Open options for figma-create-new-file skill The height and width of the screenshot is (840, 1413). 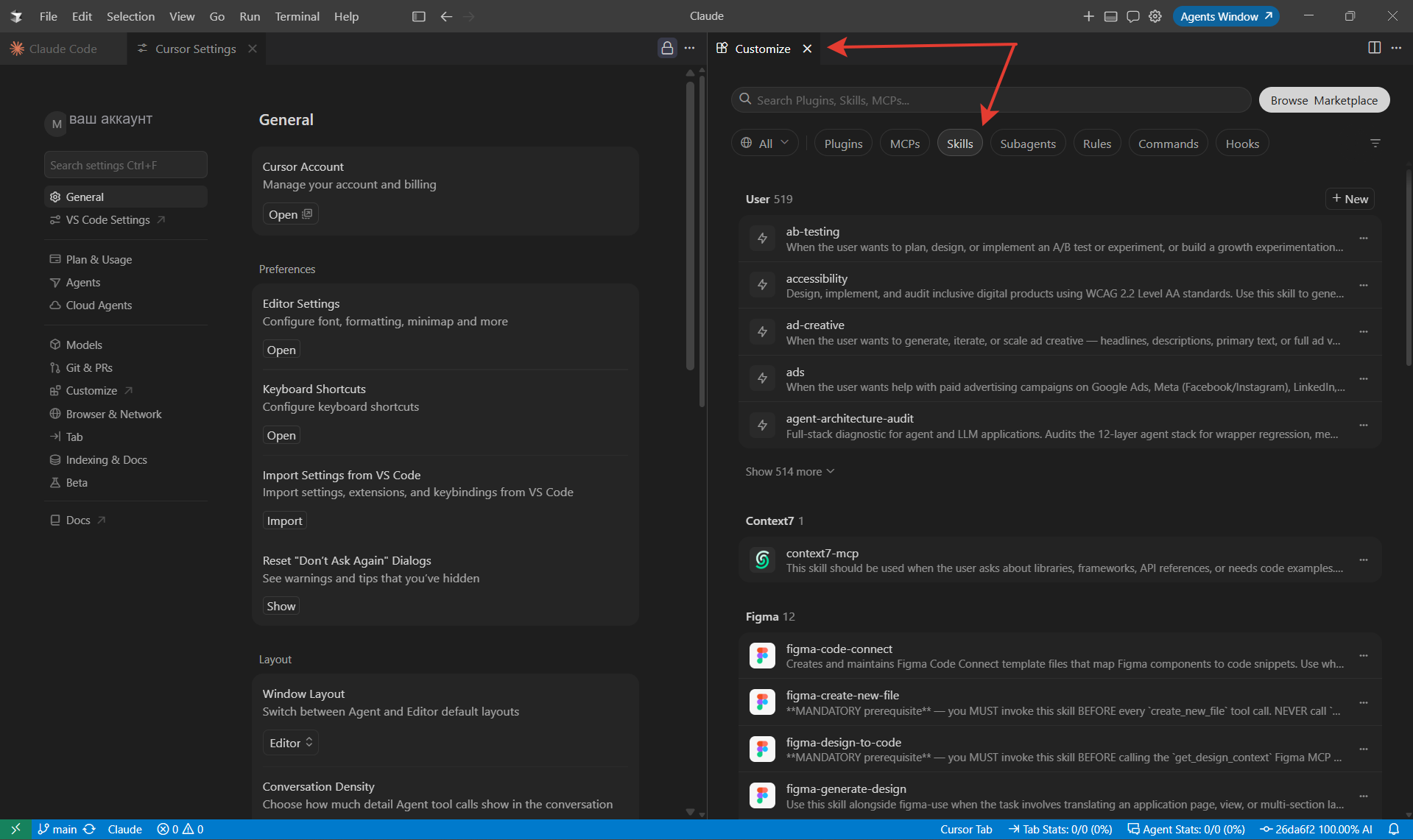tap(1364, 703)
